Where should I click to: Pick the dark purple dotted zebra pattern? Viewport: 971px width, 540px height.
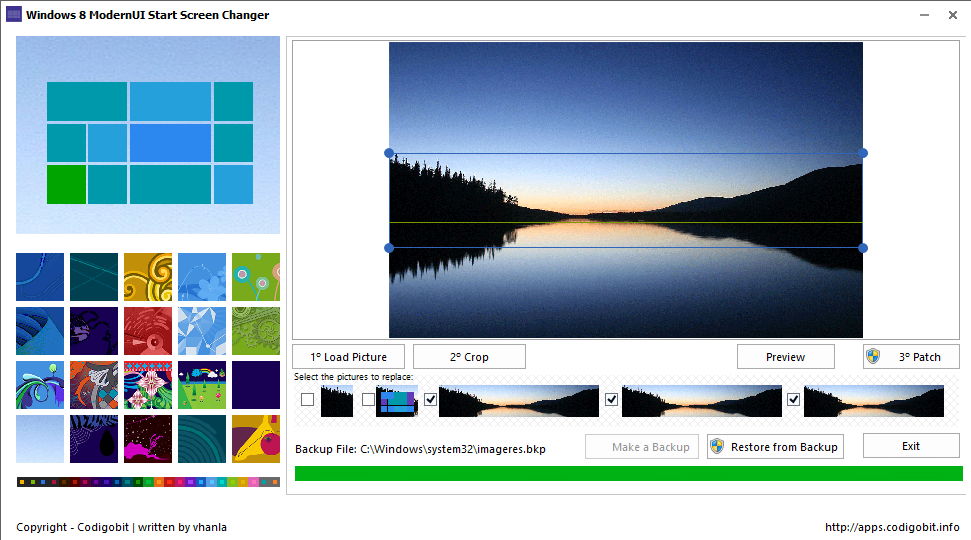point(94,439)
